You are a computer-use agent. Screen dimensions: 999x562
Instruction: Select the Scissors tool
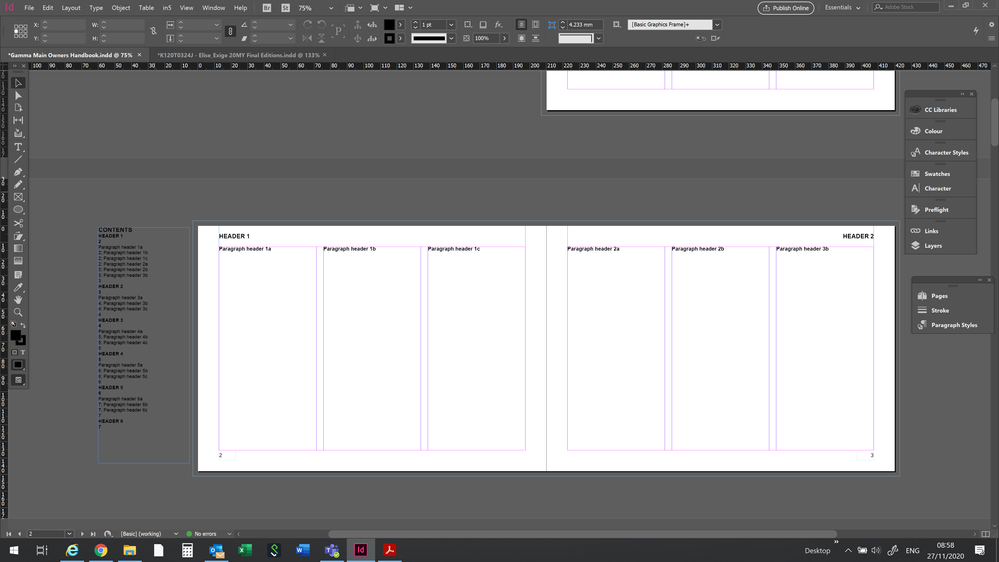click(18, 224)
